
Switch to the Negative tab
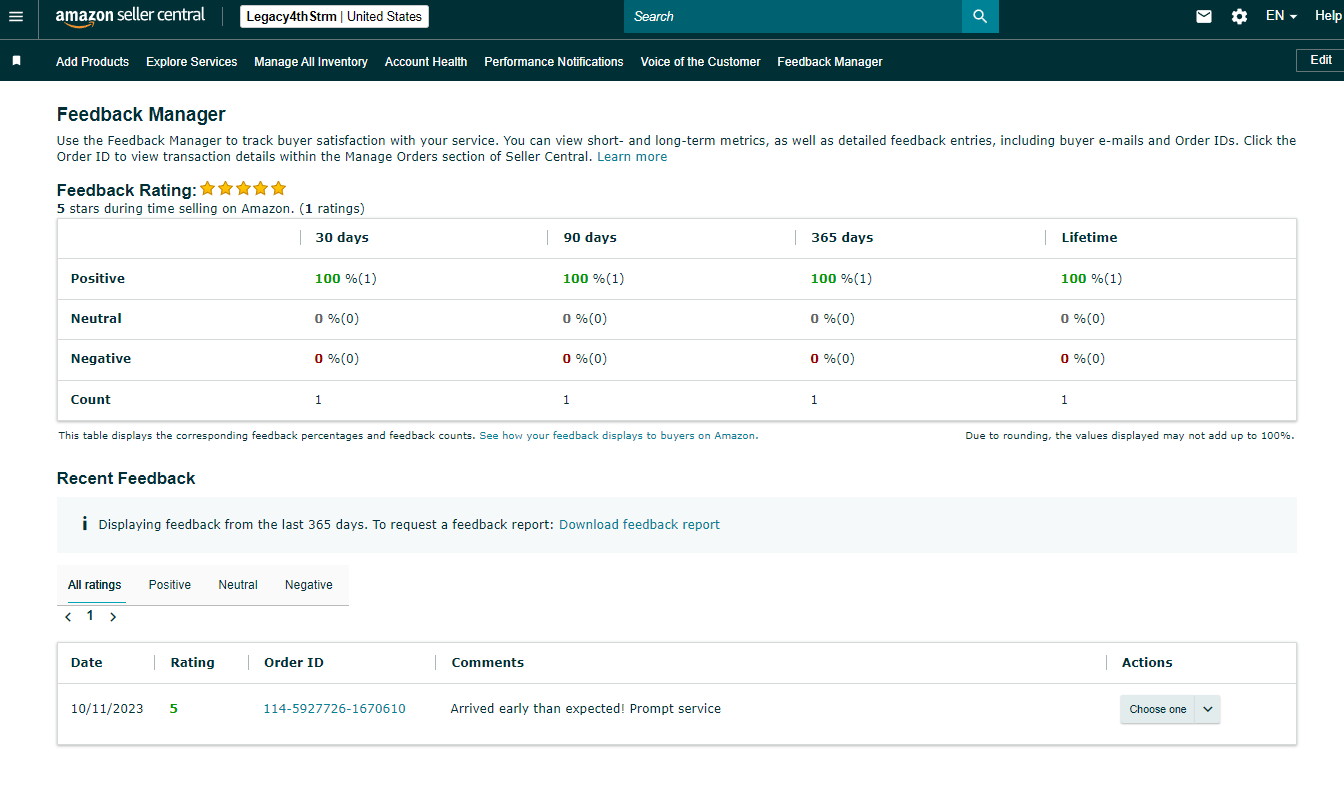click(309, 585)
